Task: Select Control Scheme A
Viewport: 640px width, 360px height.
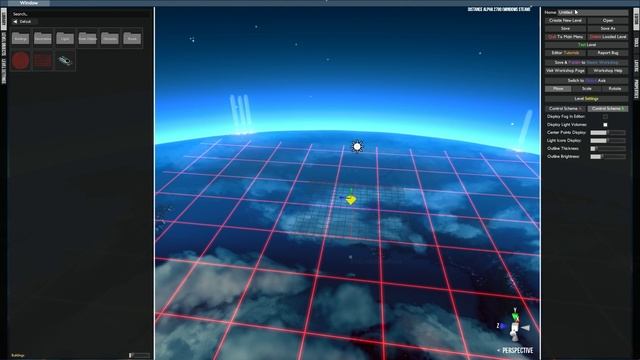Action: point(565,109)
